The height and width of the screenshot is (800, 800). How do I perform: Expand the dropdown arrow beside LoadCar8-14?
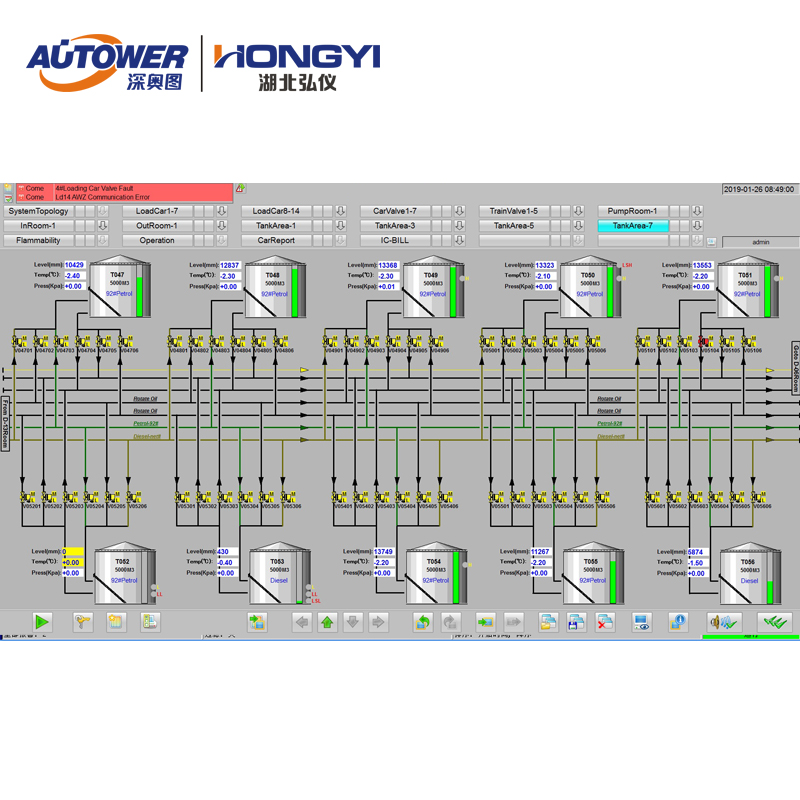(340, 211)
